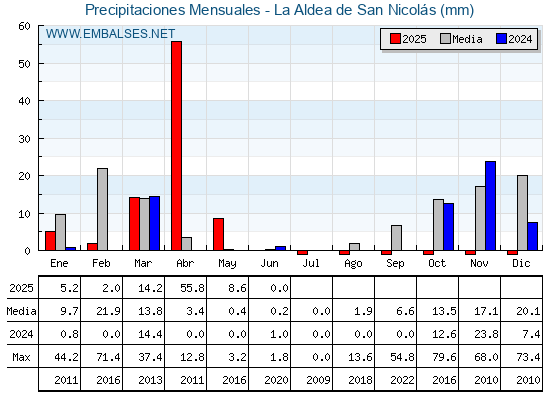Viewport: 560px width, 400px height.
Task: Click the gray Media legend swatch
Action: coord(446,39)
